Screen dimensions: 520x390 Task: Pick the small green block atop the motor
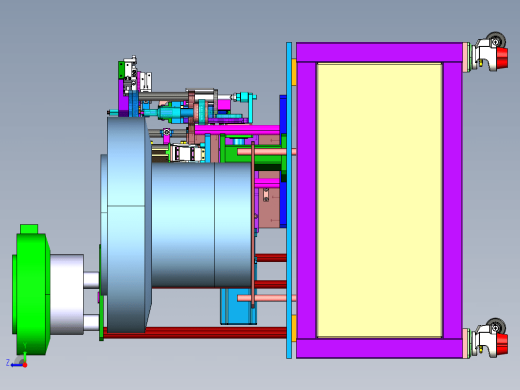(x=29, y=229)
